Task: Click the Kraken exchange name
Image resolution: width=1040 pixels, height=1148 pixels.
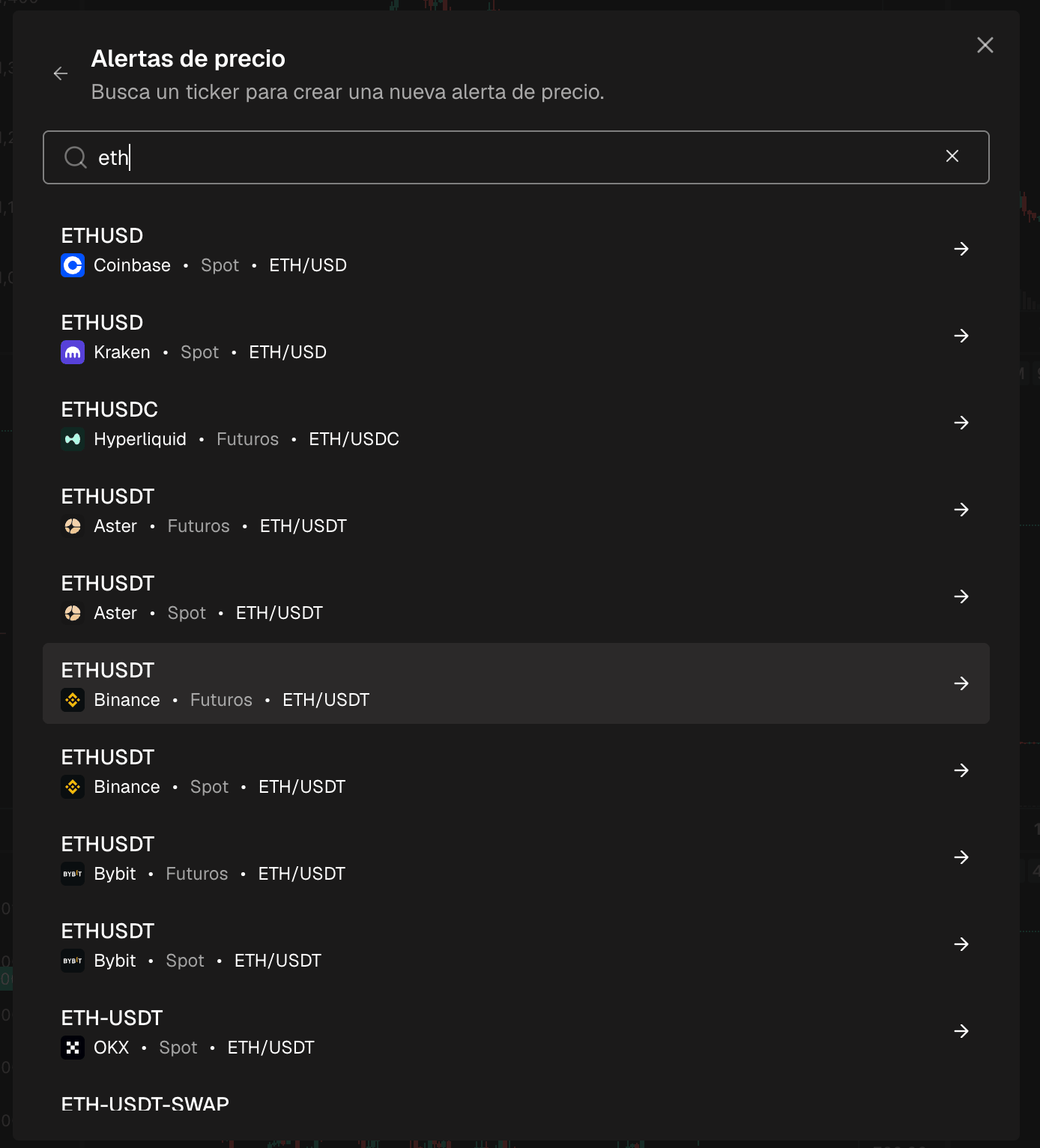Action: click(x=122, y=352)
